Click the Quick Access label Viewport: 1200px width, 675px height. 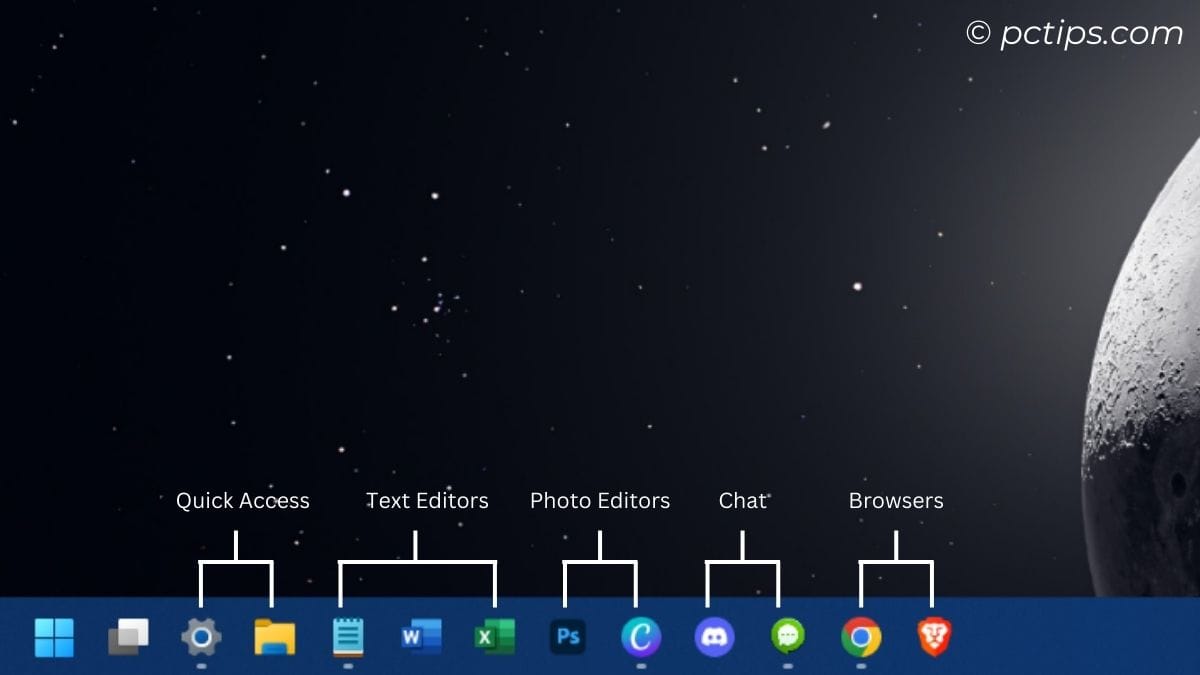243,500
